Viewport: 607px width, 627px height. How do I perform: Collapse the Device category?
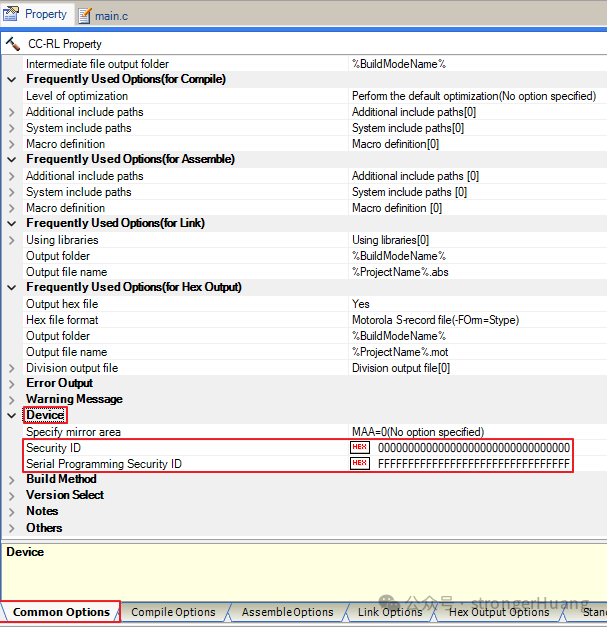click(12, 415)
